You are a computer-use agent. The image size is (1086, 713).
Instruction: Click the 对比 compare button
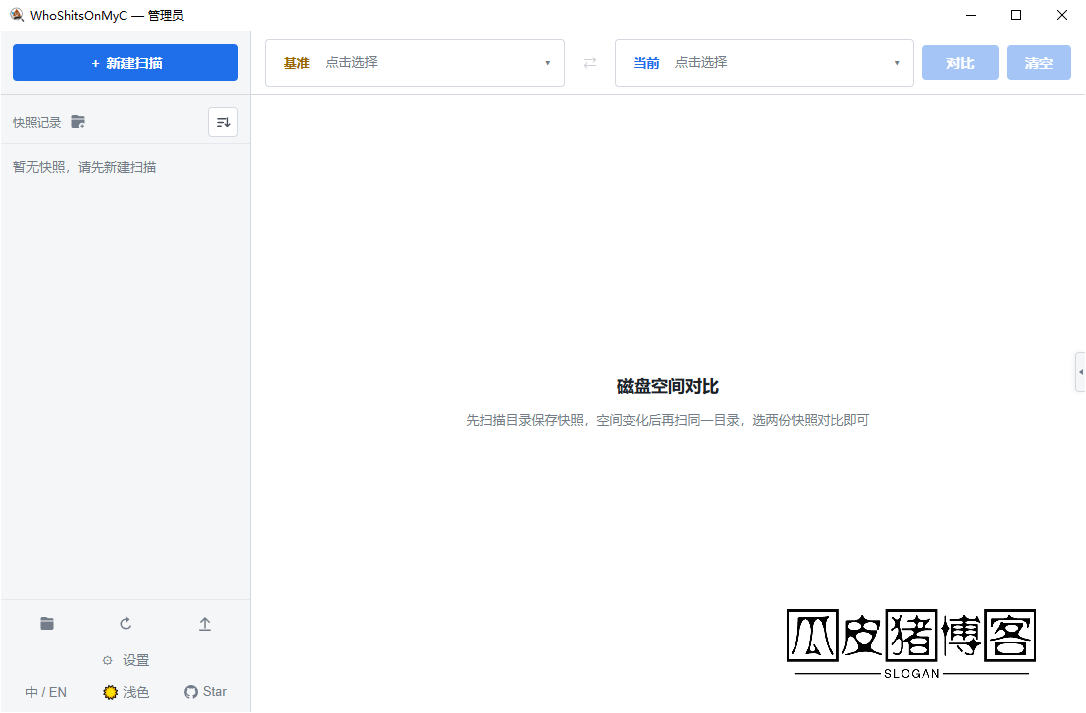tap(960, 63)
